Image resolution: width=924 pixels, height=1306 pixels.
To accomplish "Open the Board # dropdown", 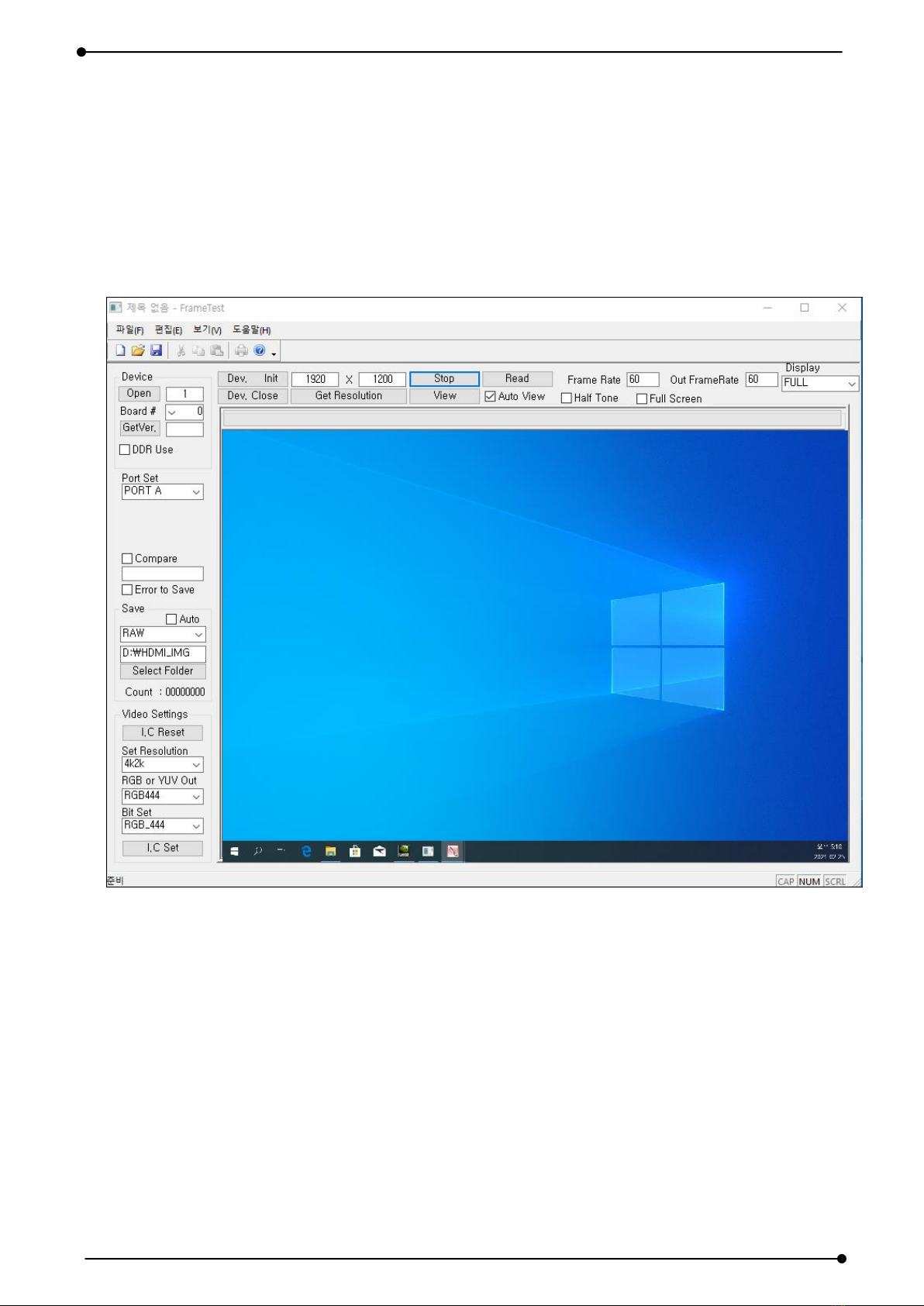I will point(172,412).
